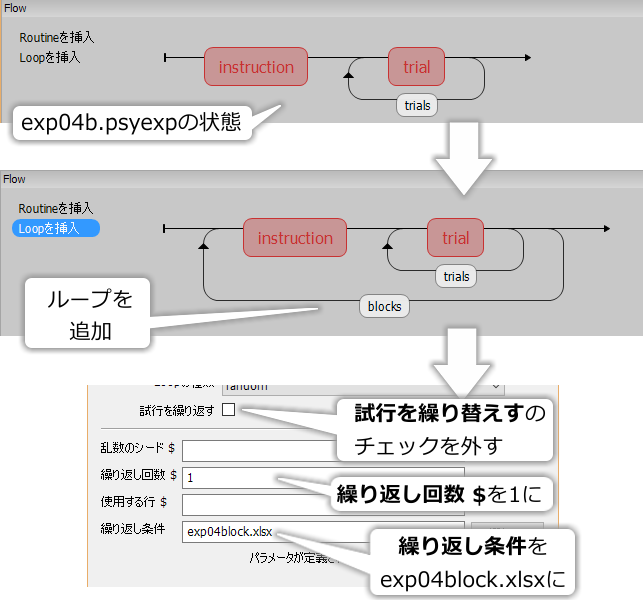This screenshot has width=643, height=600.
Task: Select the instruction routine in the upper flow
Action: pos(256,66)
